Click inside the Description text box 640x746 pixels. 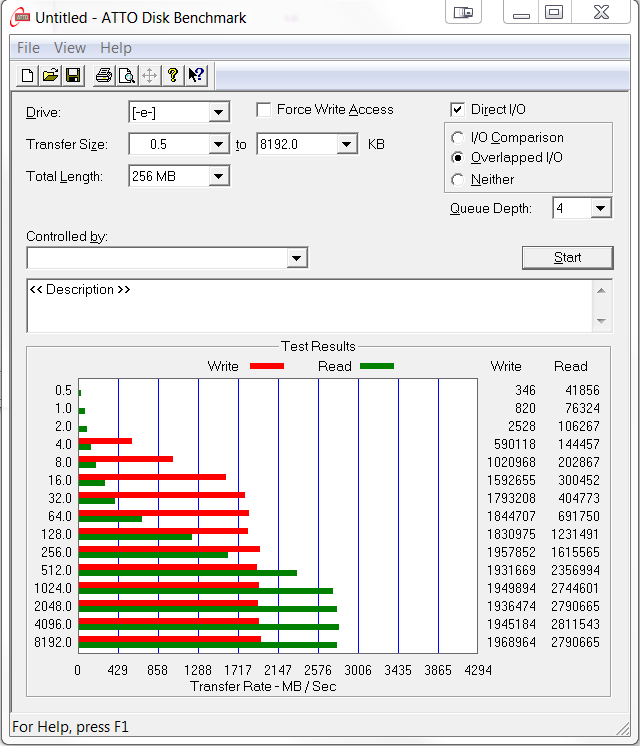(x=310, y=305)
